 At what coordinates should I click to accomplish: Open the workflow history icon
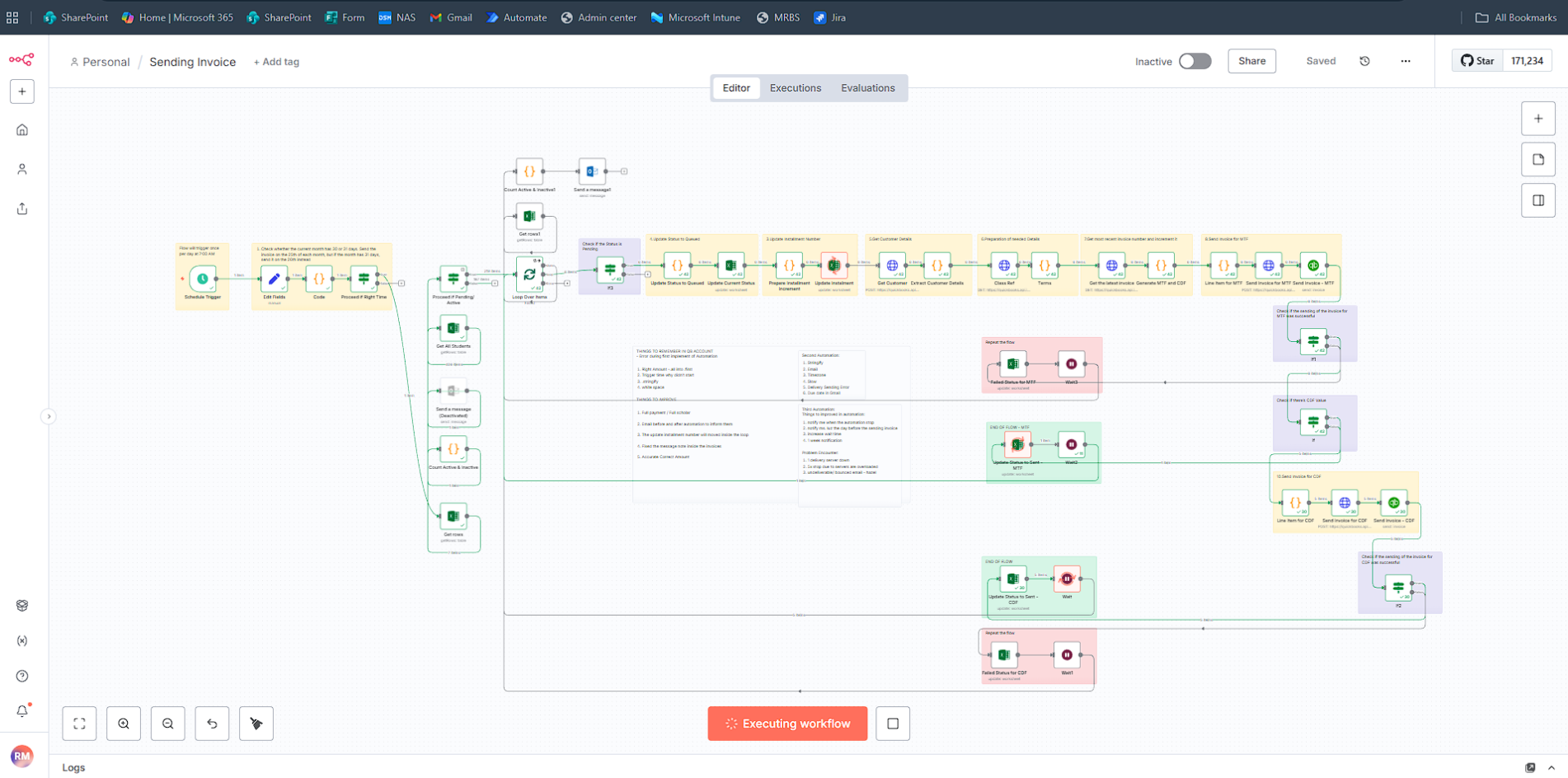click(x=1364, y=61)
